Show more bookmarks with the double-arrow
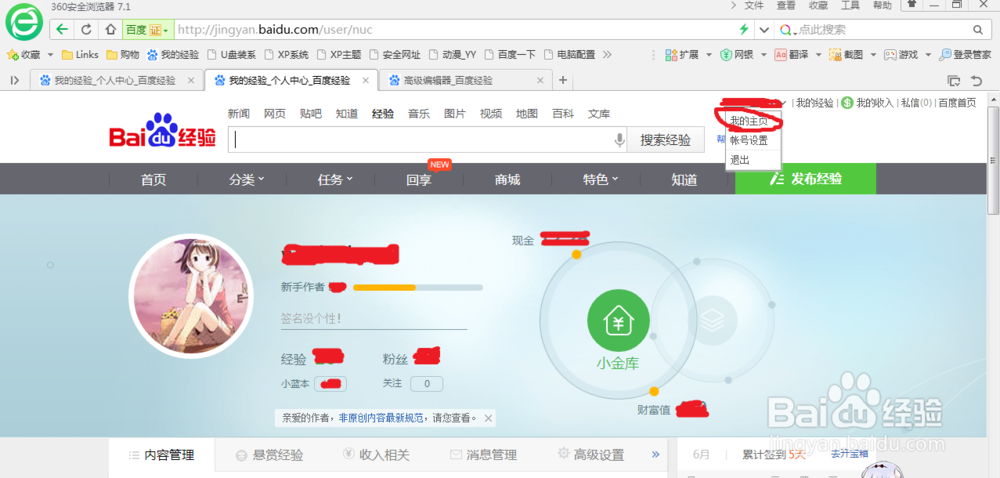Screen dimensions: 1000x478 point(607,55)
